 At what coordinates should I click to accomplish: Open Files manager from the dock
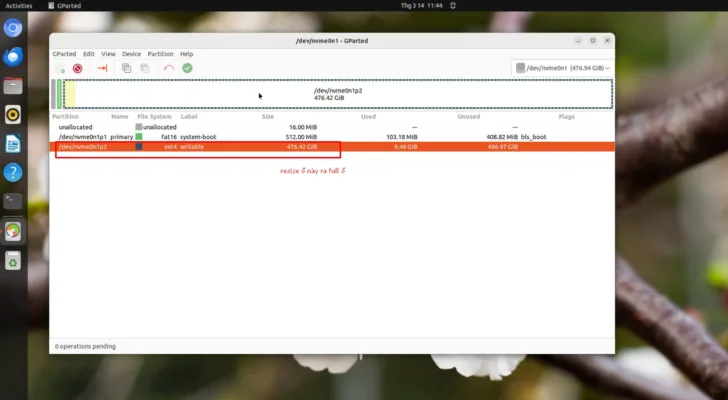tap(13, 86)
